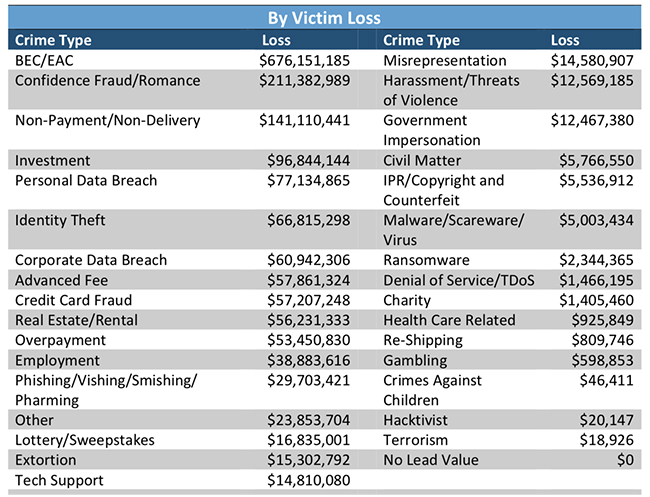
Task: Select the Investment crime type cell
Action: pyautogui.click(x=53, y=160)
